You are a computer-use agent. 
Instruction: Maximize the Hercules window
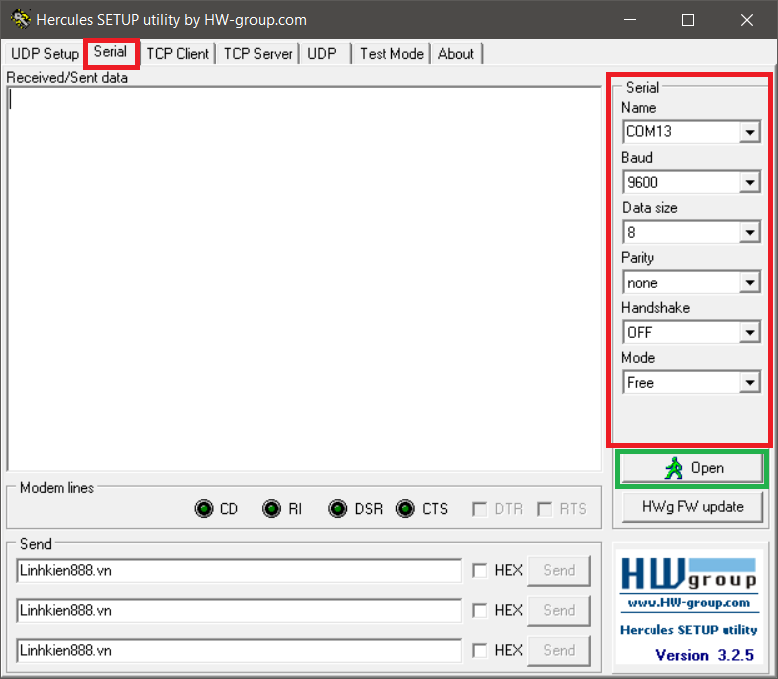pyautogui.click(x=688, y=20)
